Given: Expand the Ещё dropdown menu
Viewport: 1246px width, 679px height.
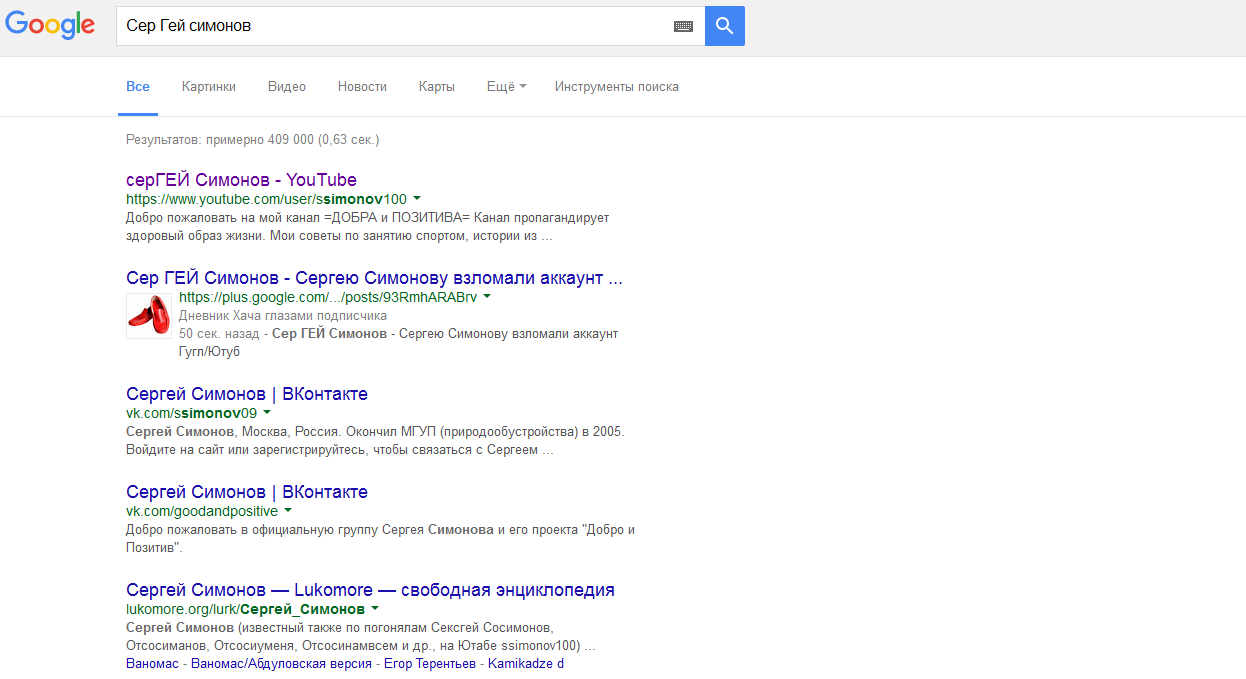Looking at the screenshot, I should [506, 87].
